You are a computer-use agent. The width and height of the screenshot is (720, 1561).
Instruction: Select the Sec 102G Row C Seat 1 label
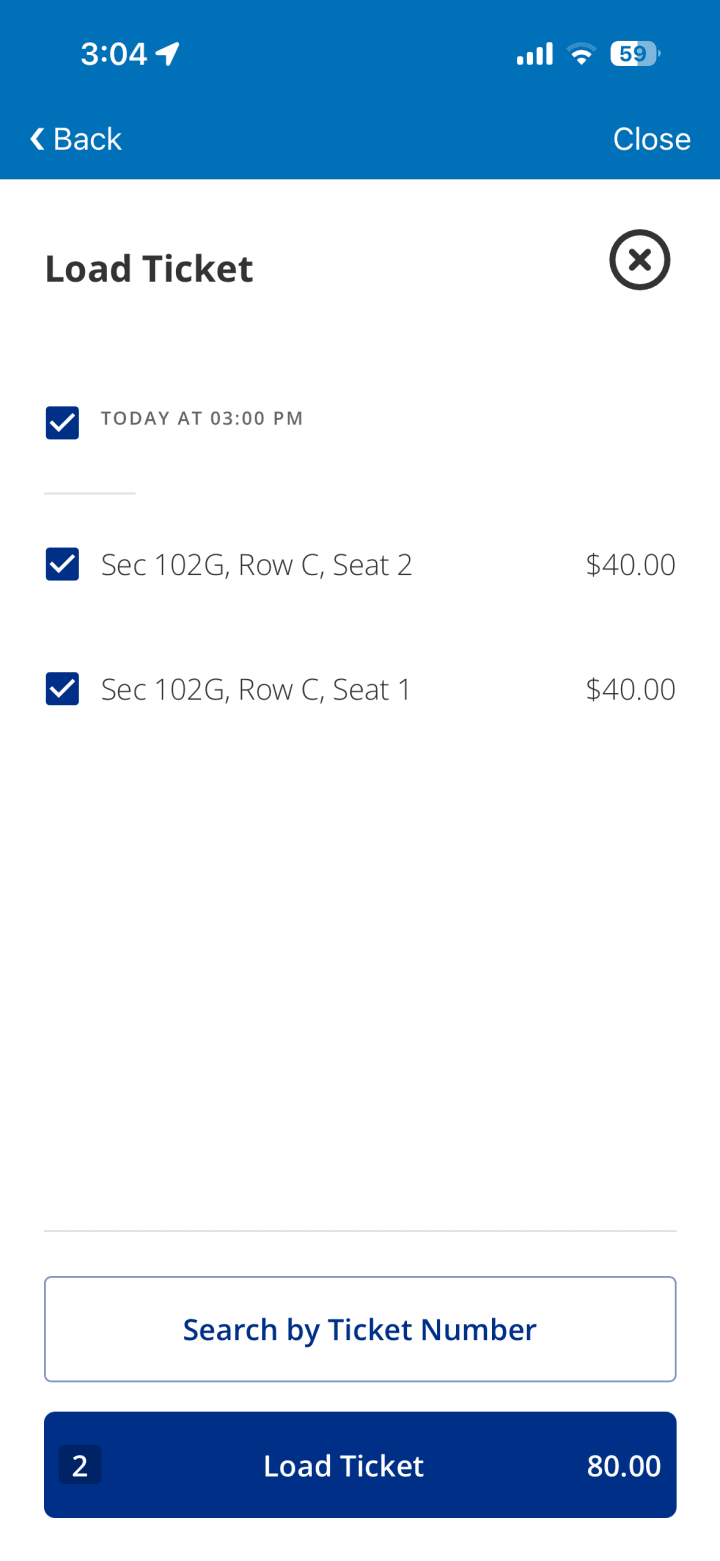[x=256, y=689]
